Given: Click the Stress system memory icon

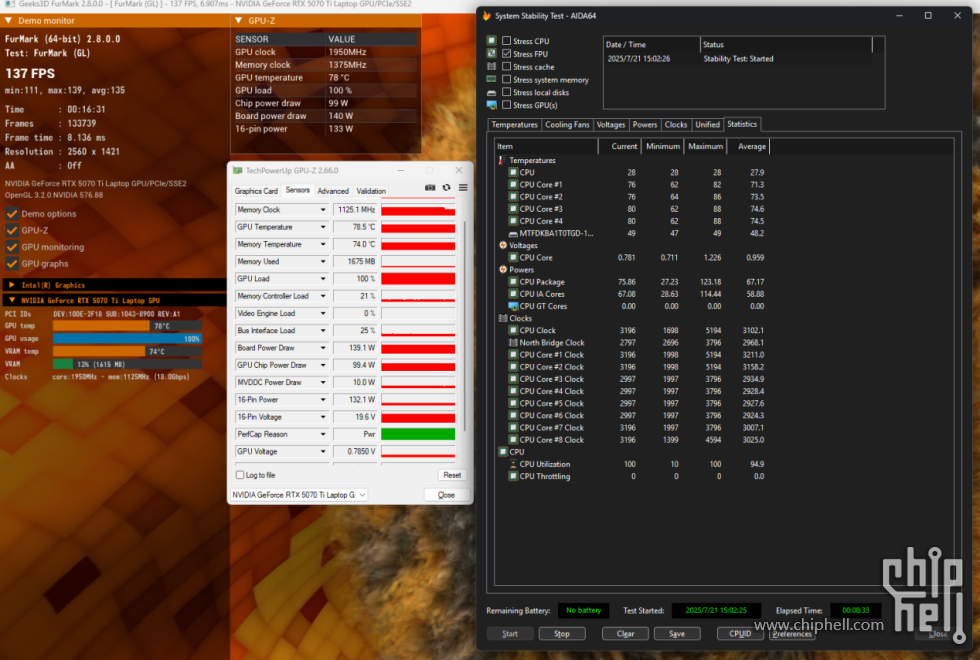Looking at the screenshot, I should 492,79.
